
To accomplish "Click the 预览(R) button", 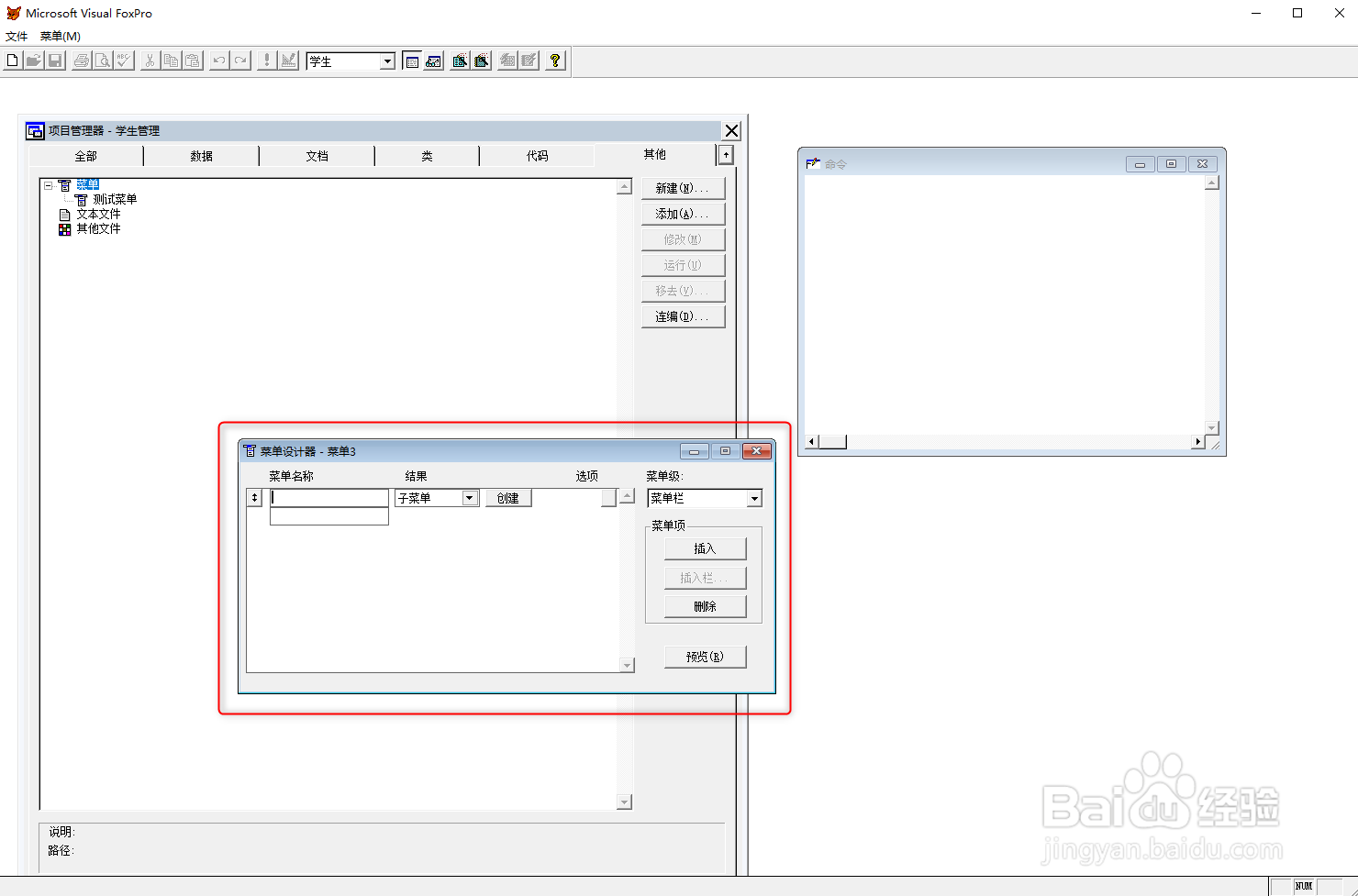I will (705, 657).
